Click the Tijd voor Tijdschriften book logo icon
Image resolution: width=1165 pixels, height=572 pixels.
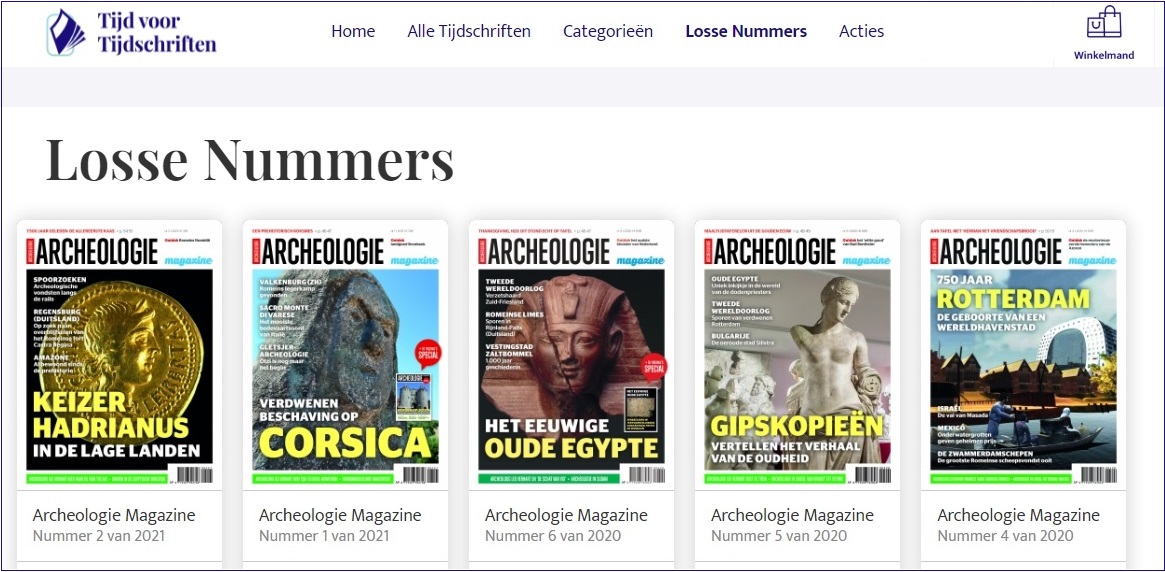tap(66, 33)
